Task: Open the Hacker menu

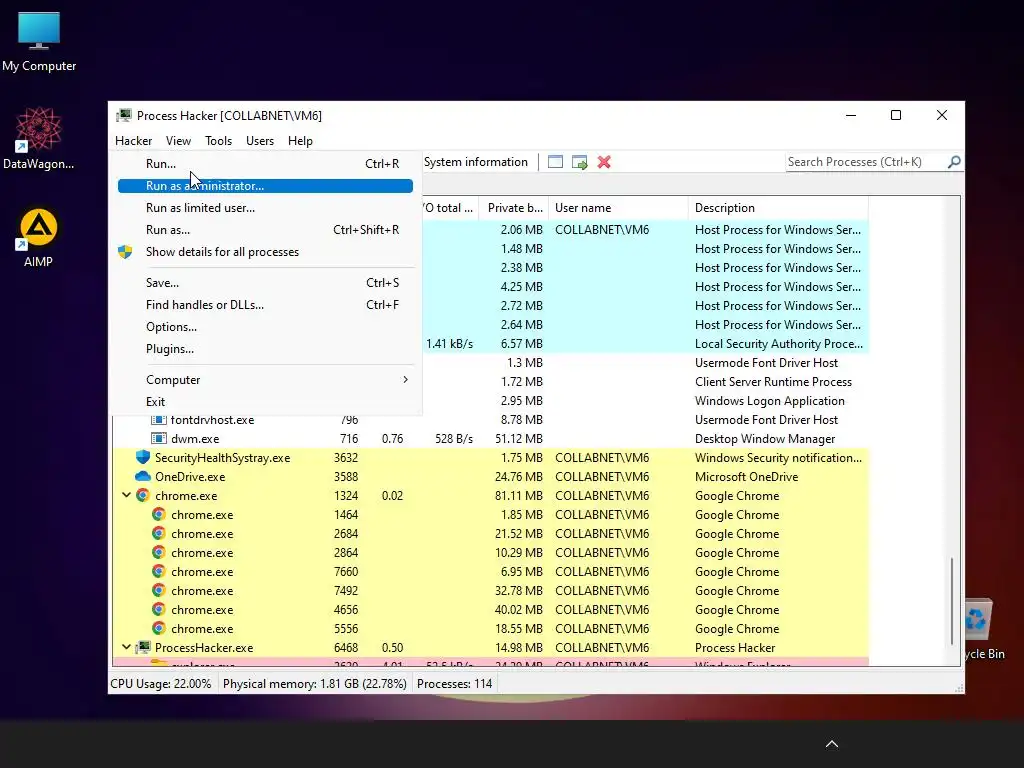Action: (133, 141)
